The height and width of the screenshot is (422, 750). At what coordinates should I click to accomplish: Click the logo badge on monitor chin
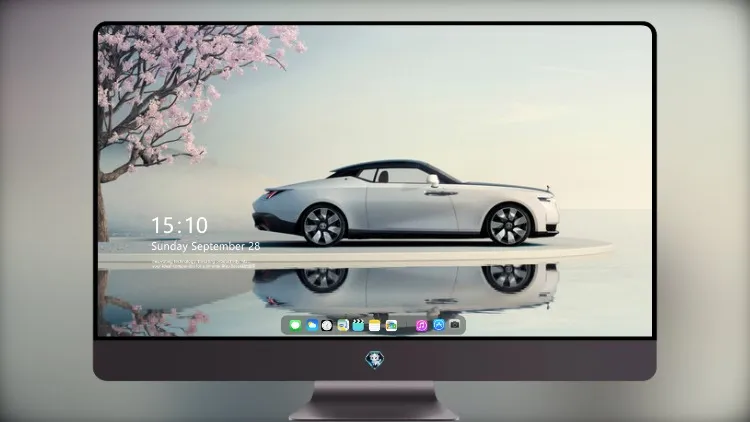375,360
